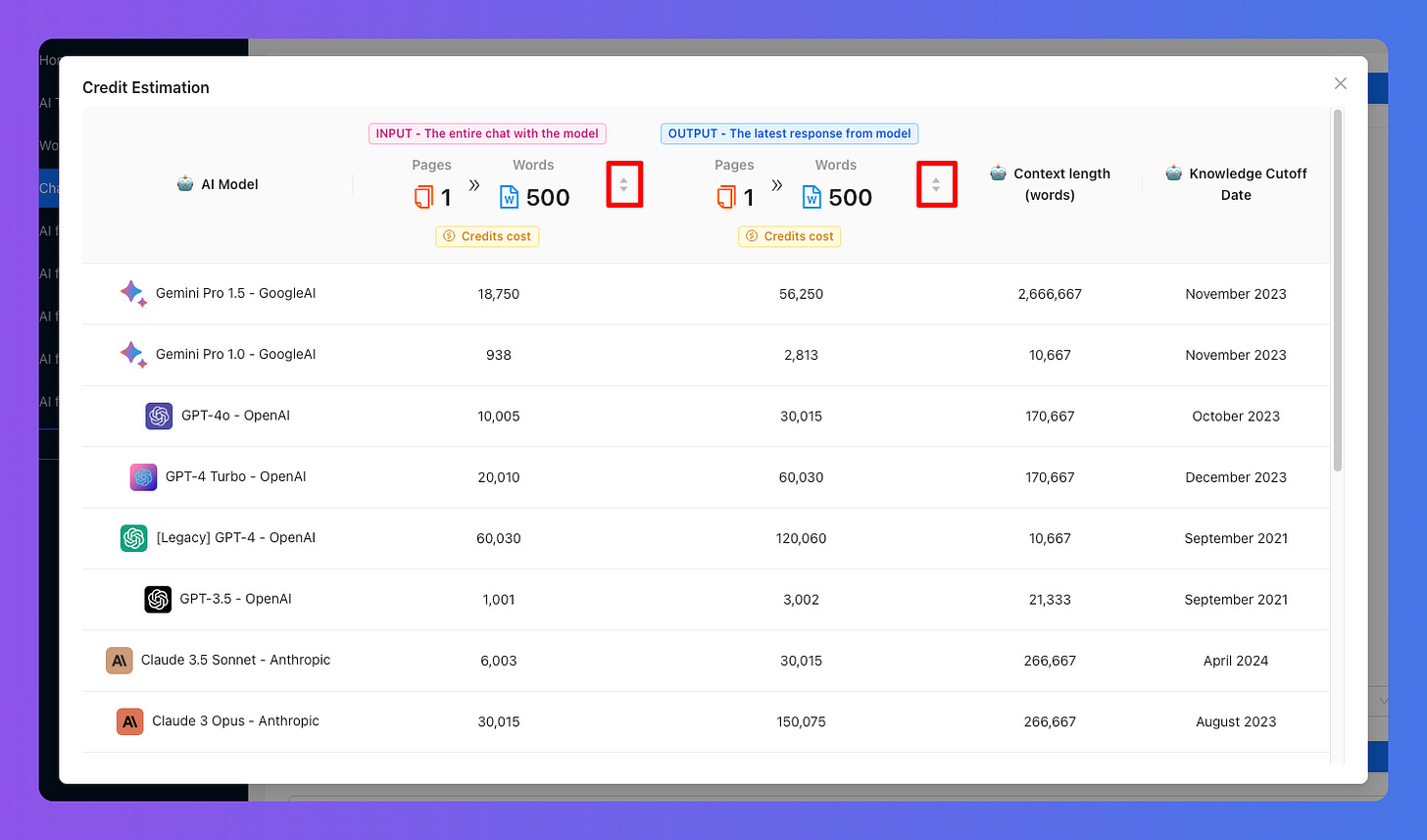The image size is (1427, 840).
Task: Select the [Legacy] GPT-4 - OpenAI row label
Action: (x=235, y=538)
